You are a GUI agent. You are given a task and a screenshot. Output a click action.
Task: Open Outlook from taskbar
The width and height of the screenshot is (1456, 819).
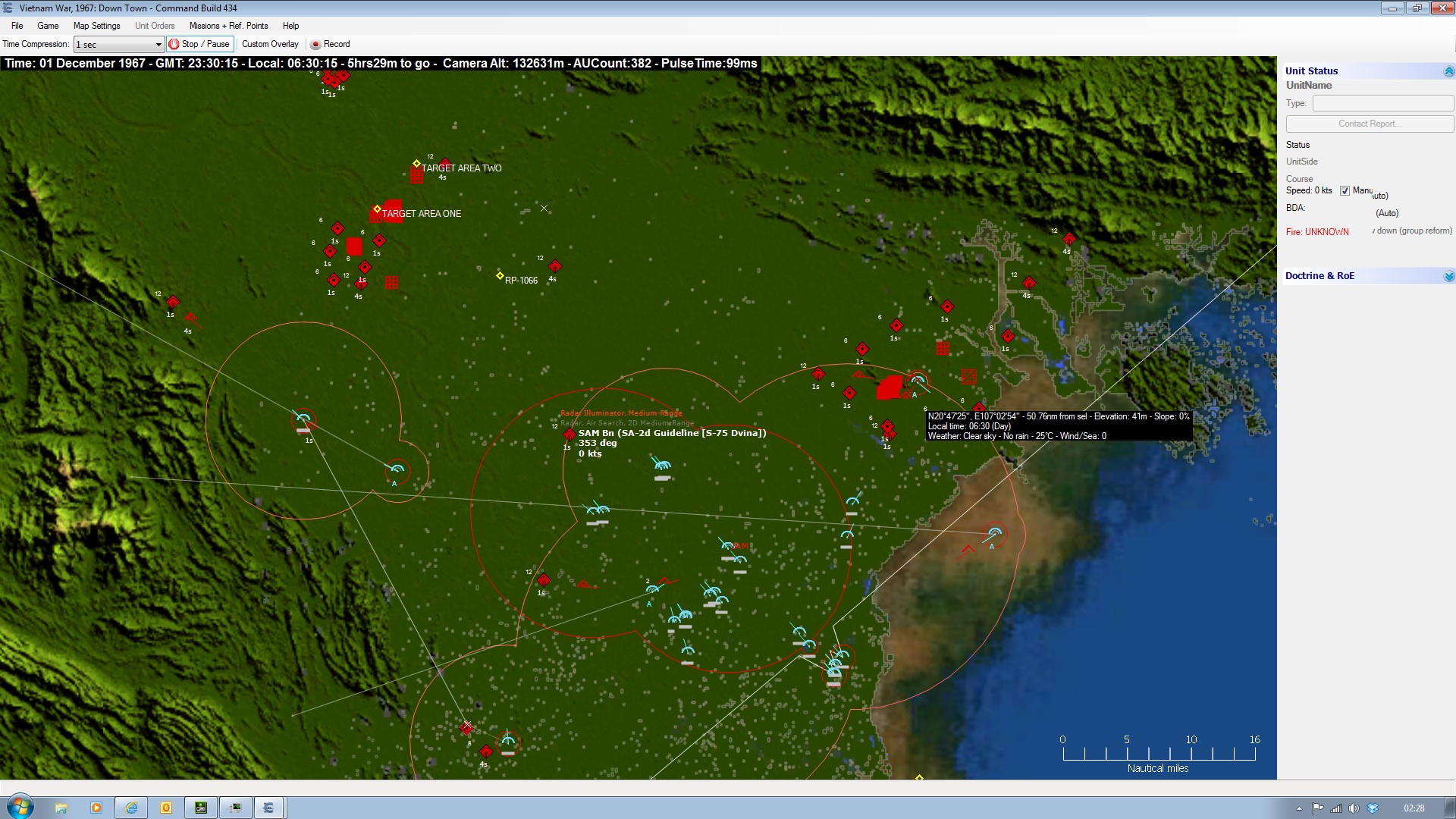[x=166, y=808]
